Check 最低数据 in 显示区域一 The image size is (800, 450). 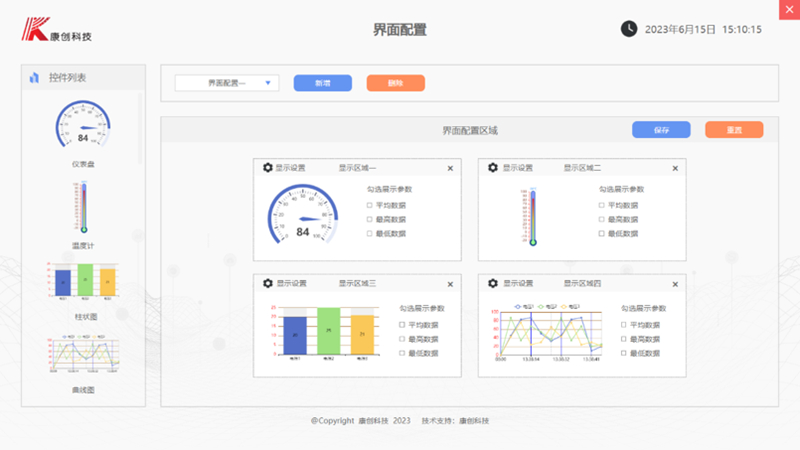(369, 234)
